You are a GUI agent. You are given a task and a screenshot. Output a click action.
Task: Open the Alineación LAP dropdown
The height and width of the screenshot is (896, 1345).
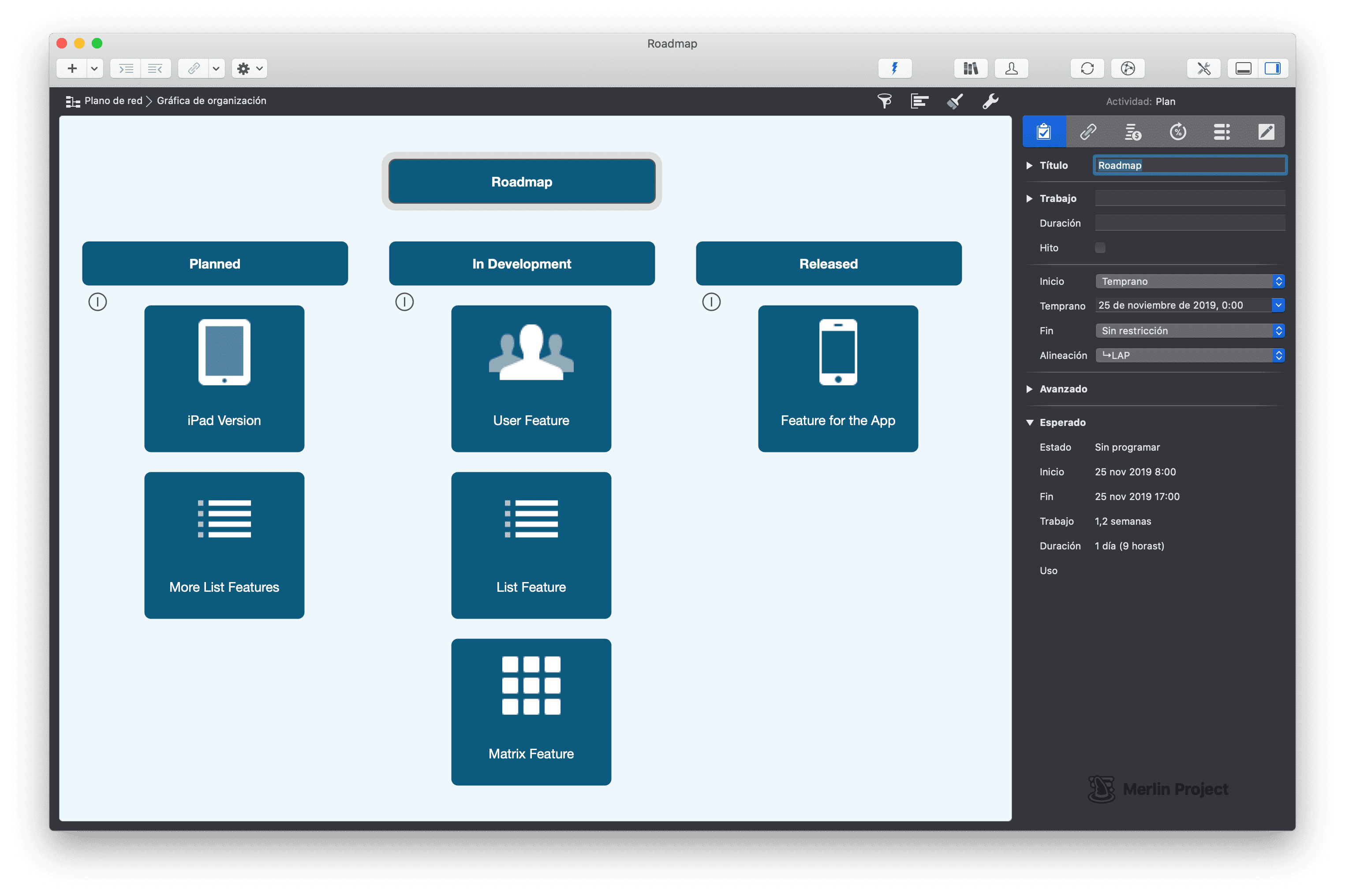[1190, 355]
